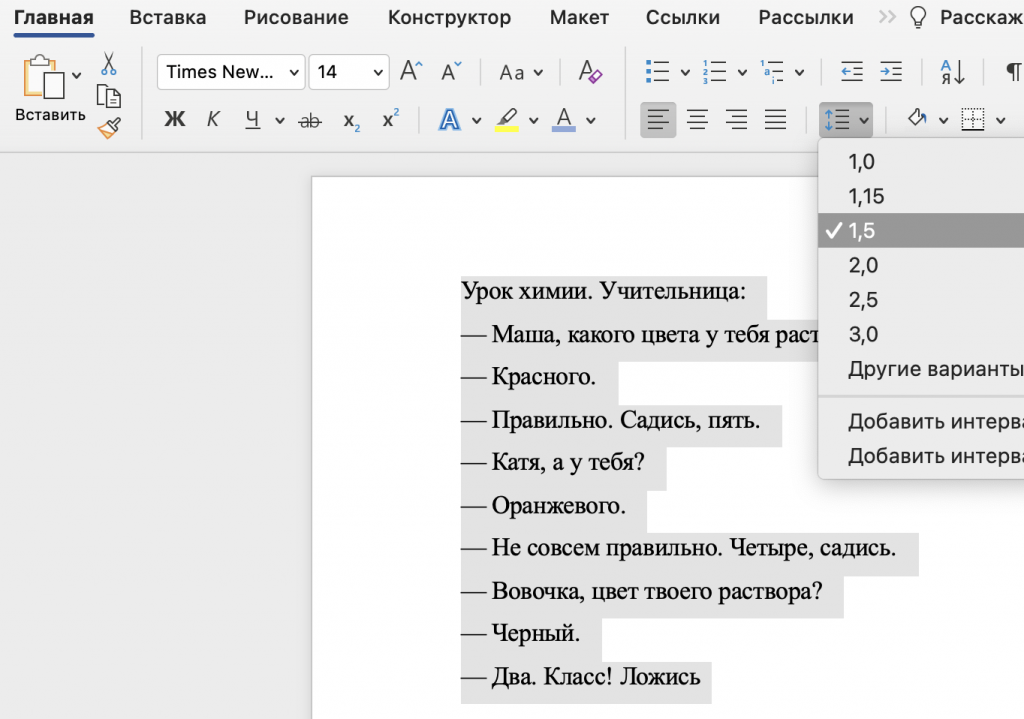This screenshot has width=1024, height=719.
Task: Insert a numbered list
Action: click(714, 71)
